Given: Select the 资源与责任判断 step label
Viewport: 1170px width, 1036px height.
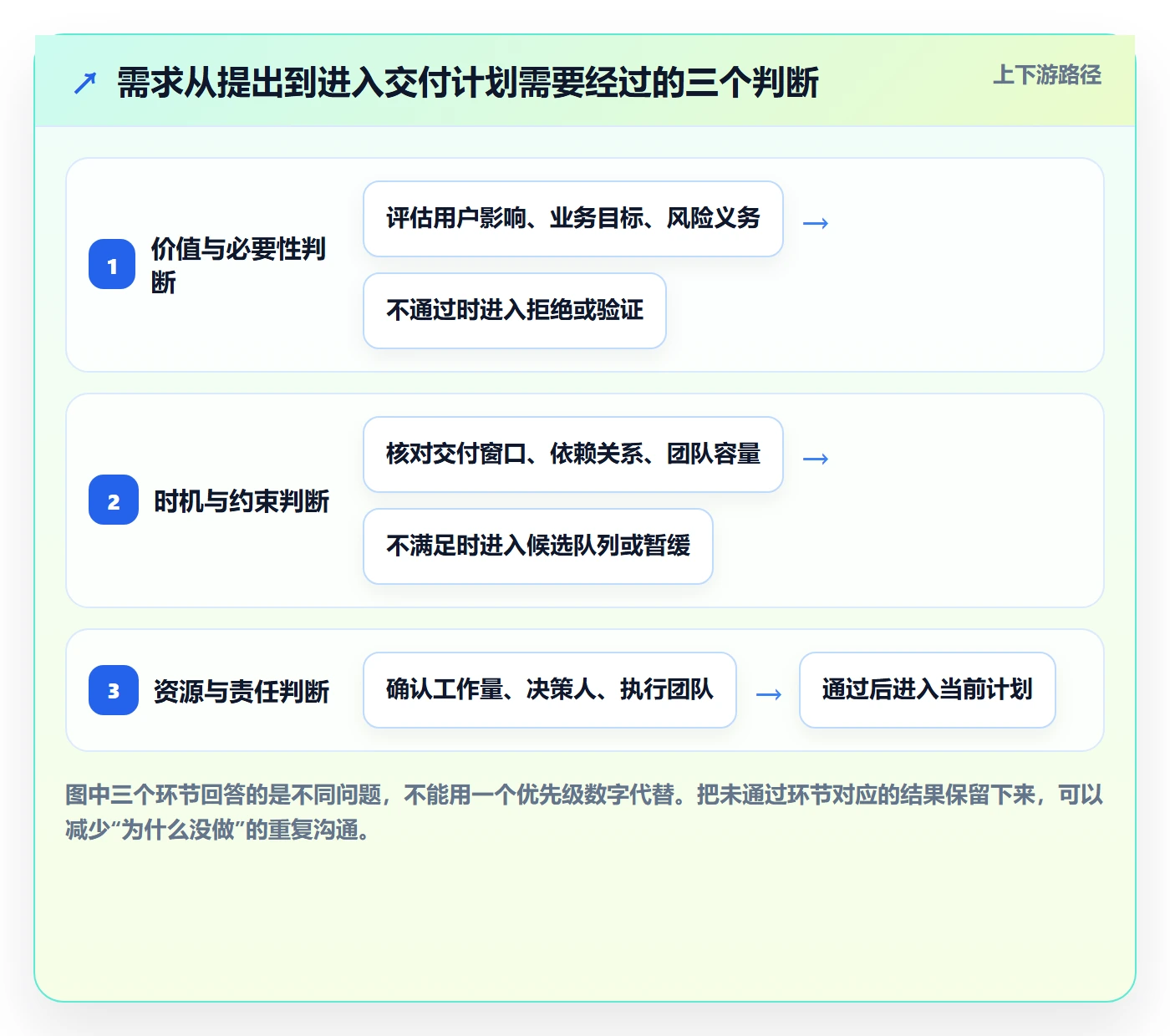Looking at the screenshot, I should point(242,691).
